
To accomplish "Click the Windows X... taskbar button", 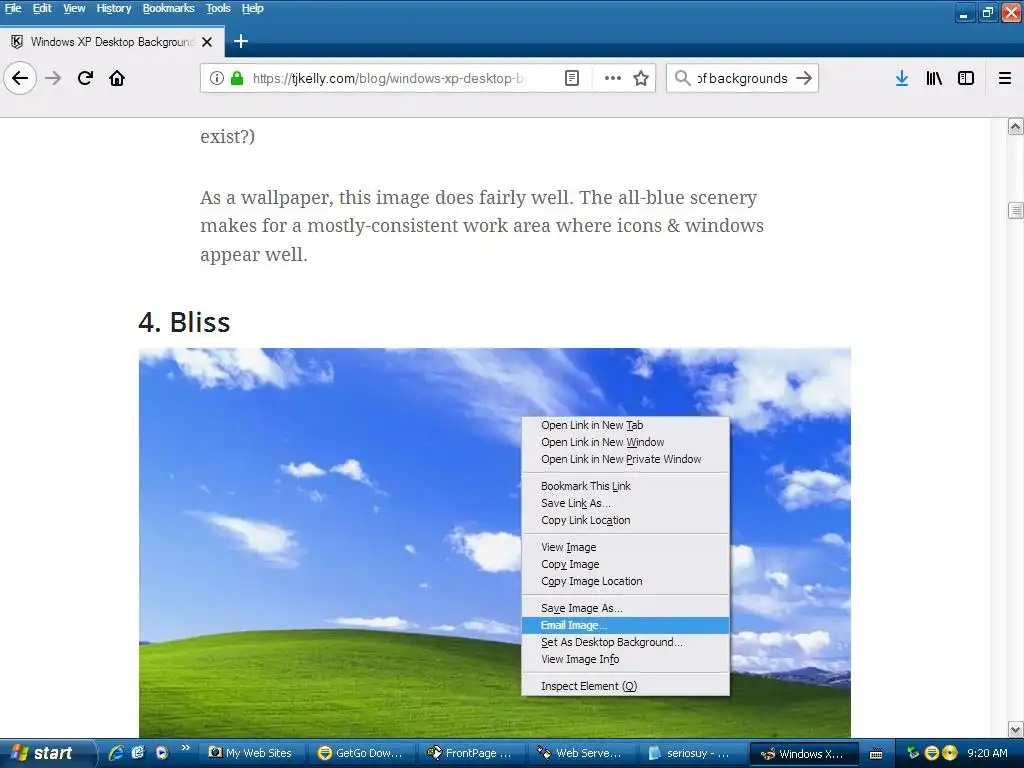I will (x=803, y=753).
